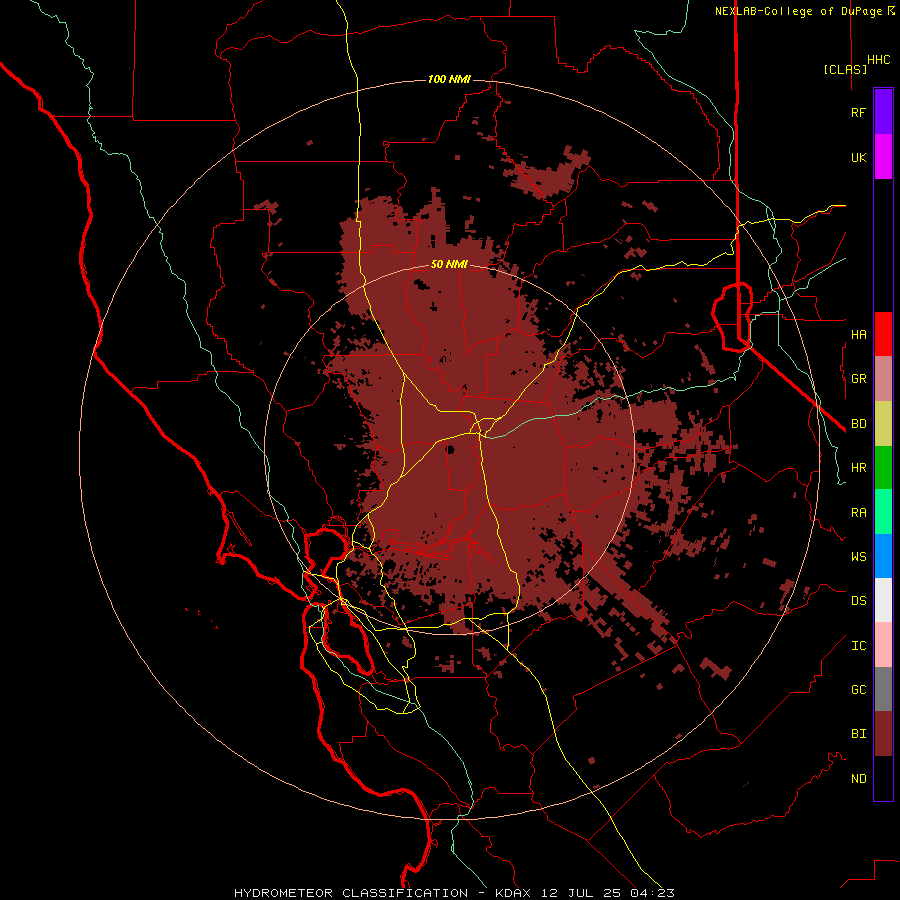This screenshot has width=900, height=900.
Task: Click the IC light pink legend swatch
Action: [x=883, y=645]
